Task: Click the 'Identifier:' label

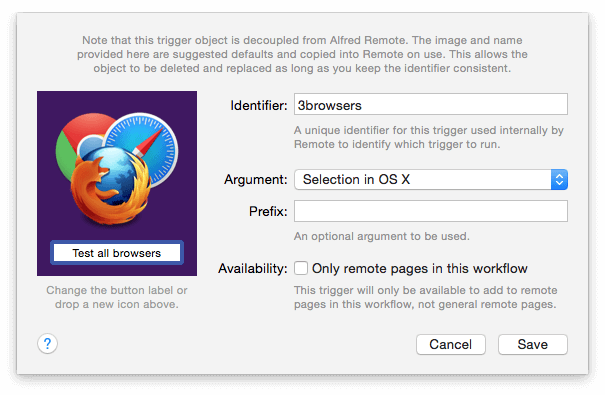Action: point(259,105)
